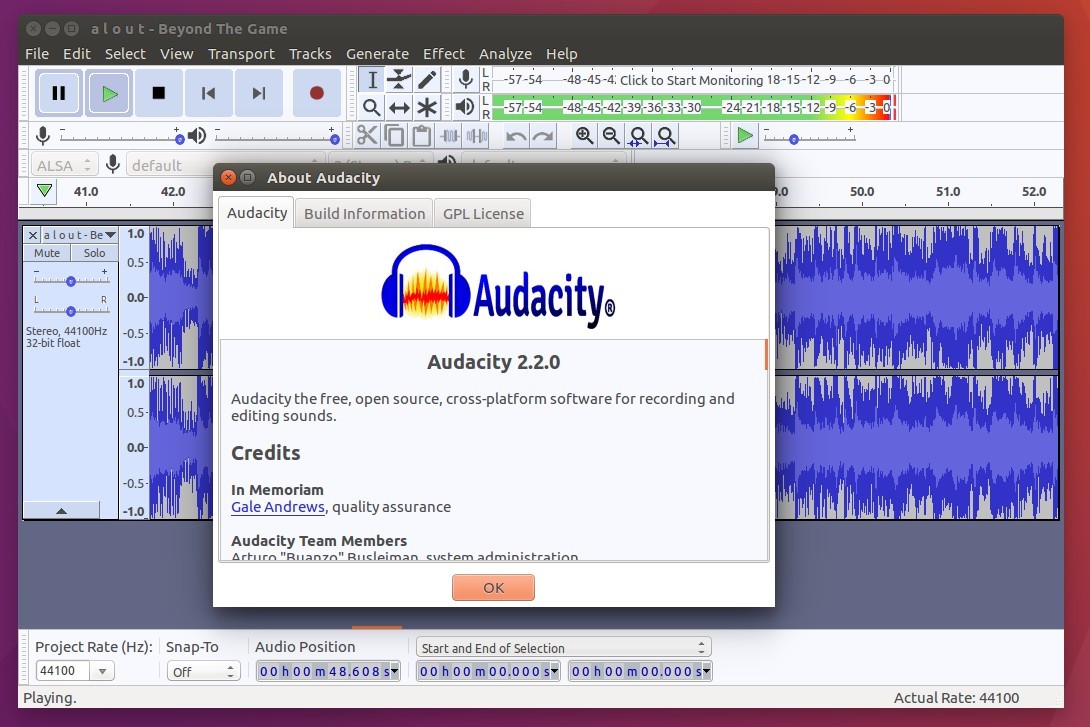Skip to end of track
Screen dimensions: 1090x727
tap(259, 93)
